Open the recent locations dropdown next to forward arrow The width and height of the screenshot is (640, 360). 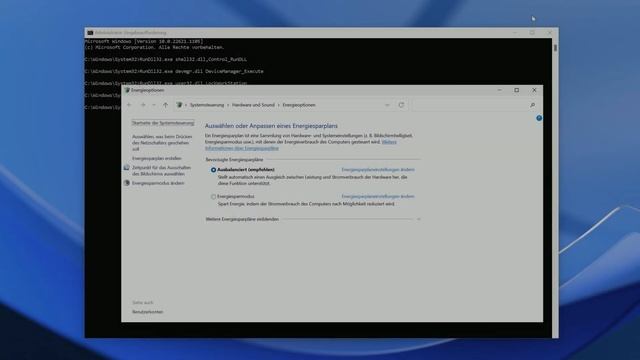[154, 105]
